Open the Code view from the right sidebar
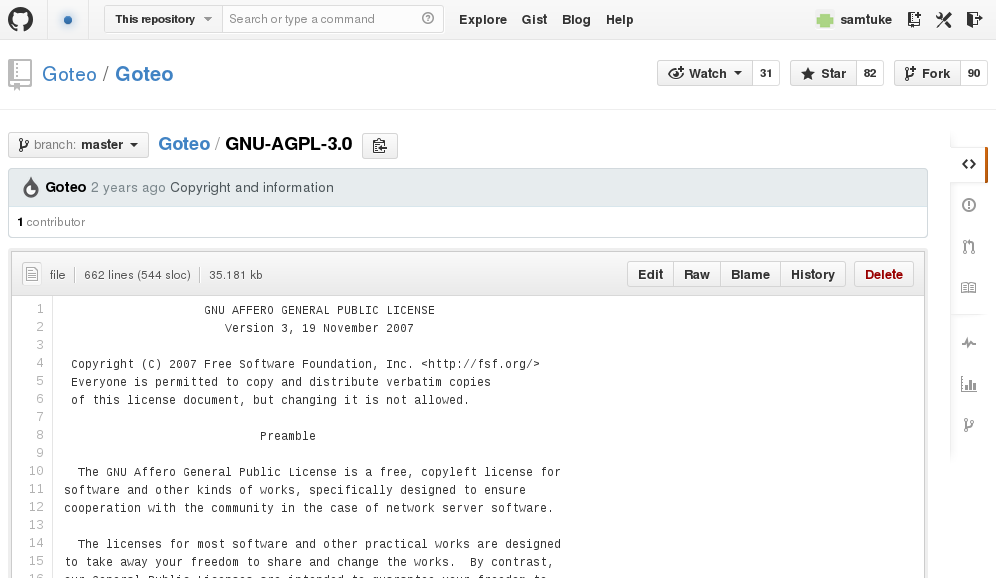996x578 pixels. tap(968, 163)
